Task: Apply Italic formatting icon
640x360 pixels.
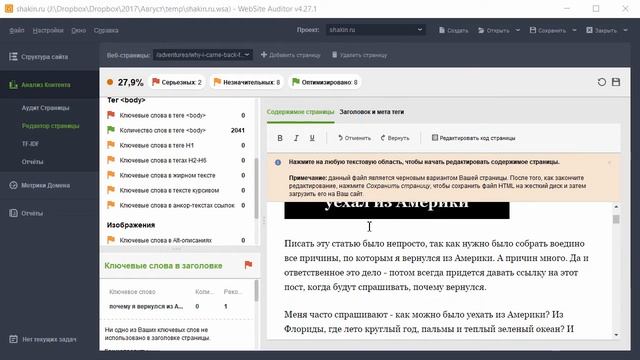Action: pyautogui.click(x=296, y=138)
